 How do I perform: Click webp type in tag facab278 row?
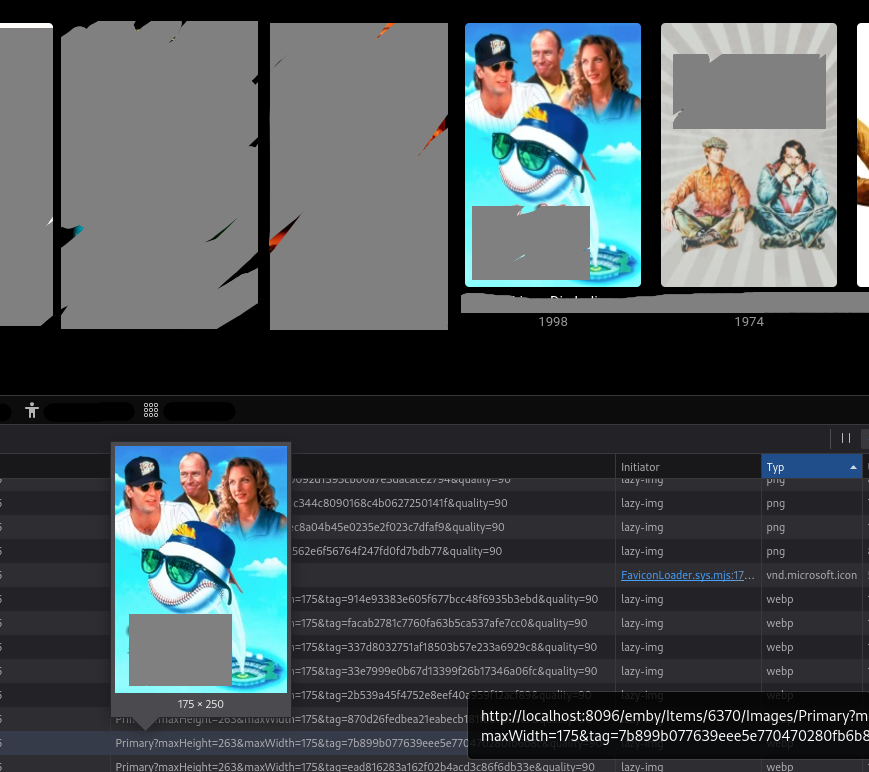(x=780, y=623)
